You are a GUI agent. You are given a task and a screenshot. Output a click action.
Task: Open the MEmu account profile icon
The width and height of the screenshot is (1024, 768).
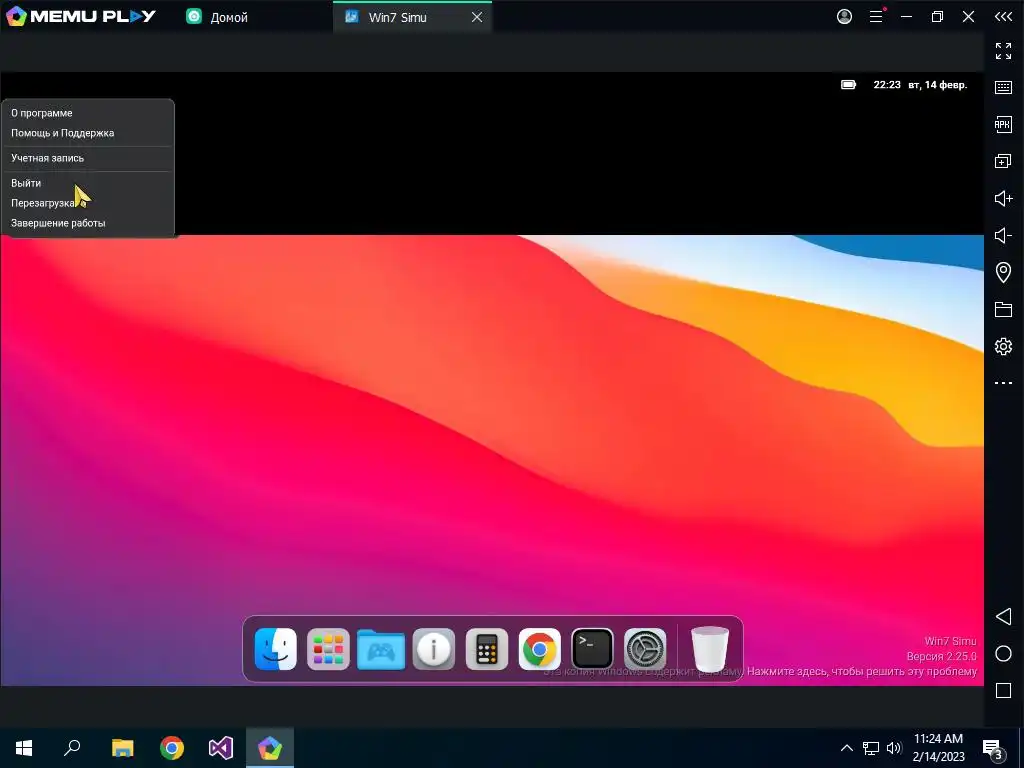pos(844,17)
